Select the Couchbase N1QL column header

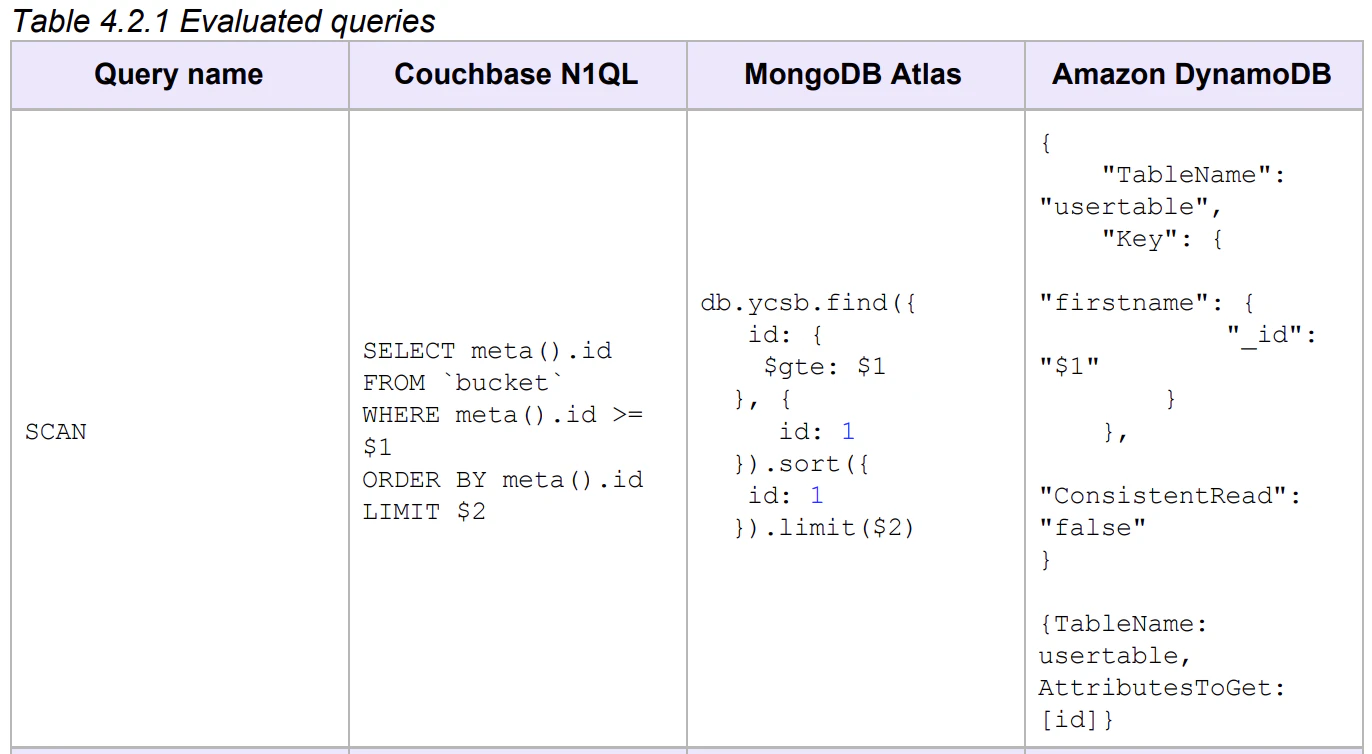[x=517, y=74]
